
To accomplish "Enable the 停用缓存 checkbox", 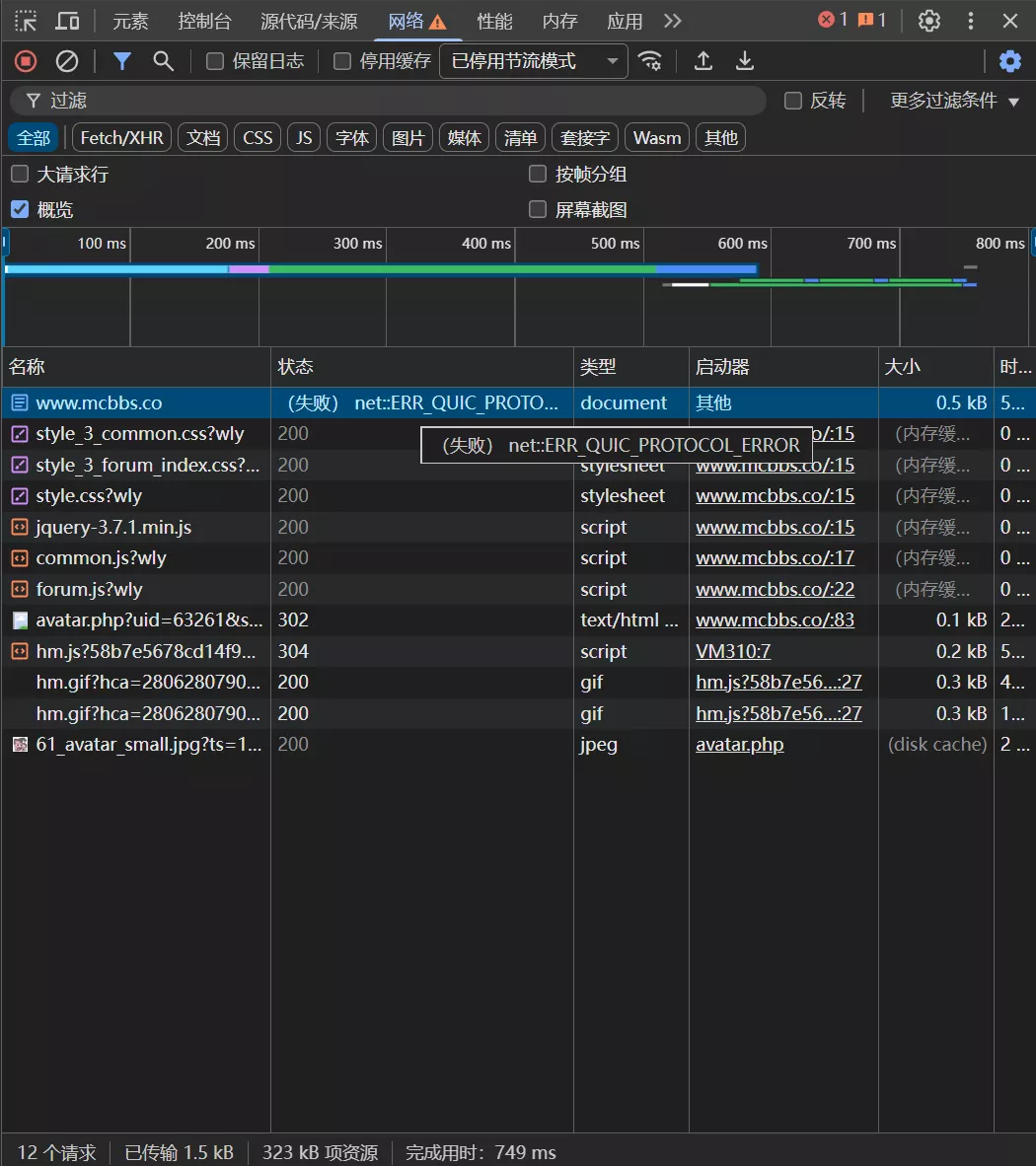I will tap(342, 61).
